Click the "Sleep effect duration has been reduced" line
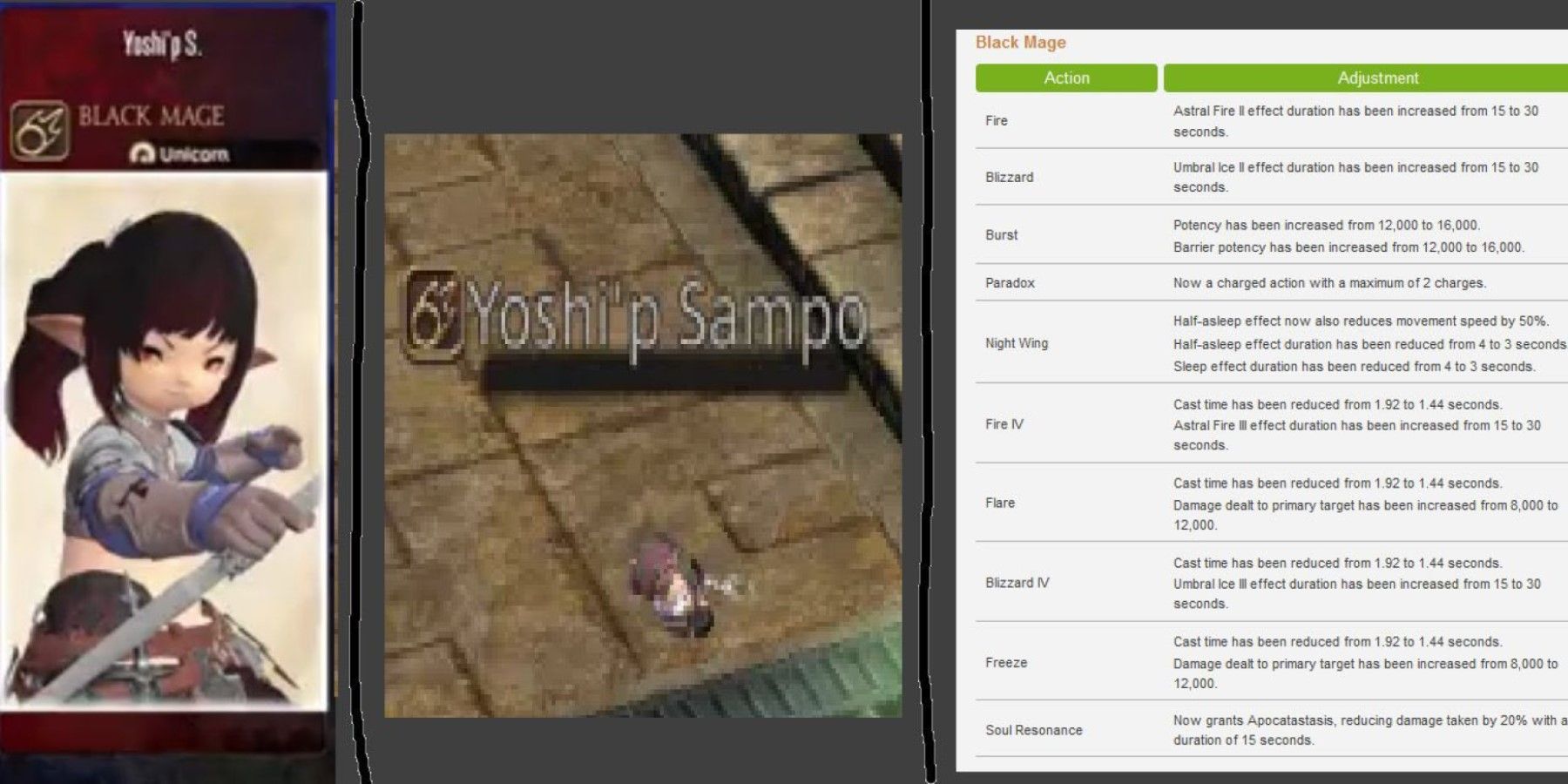Image resolution: width=1568 pixels, height=784 pixels. 1355,367
